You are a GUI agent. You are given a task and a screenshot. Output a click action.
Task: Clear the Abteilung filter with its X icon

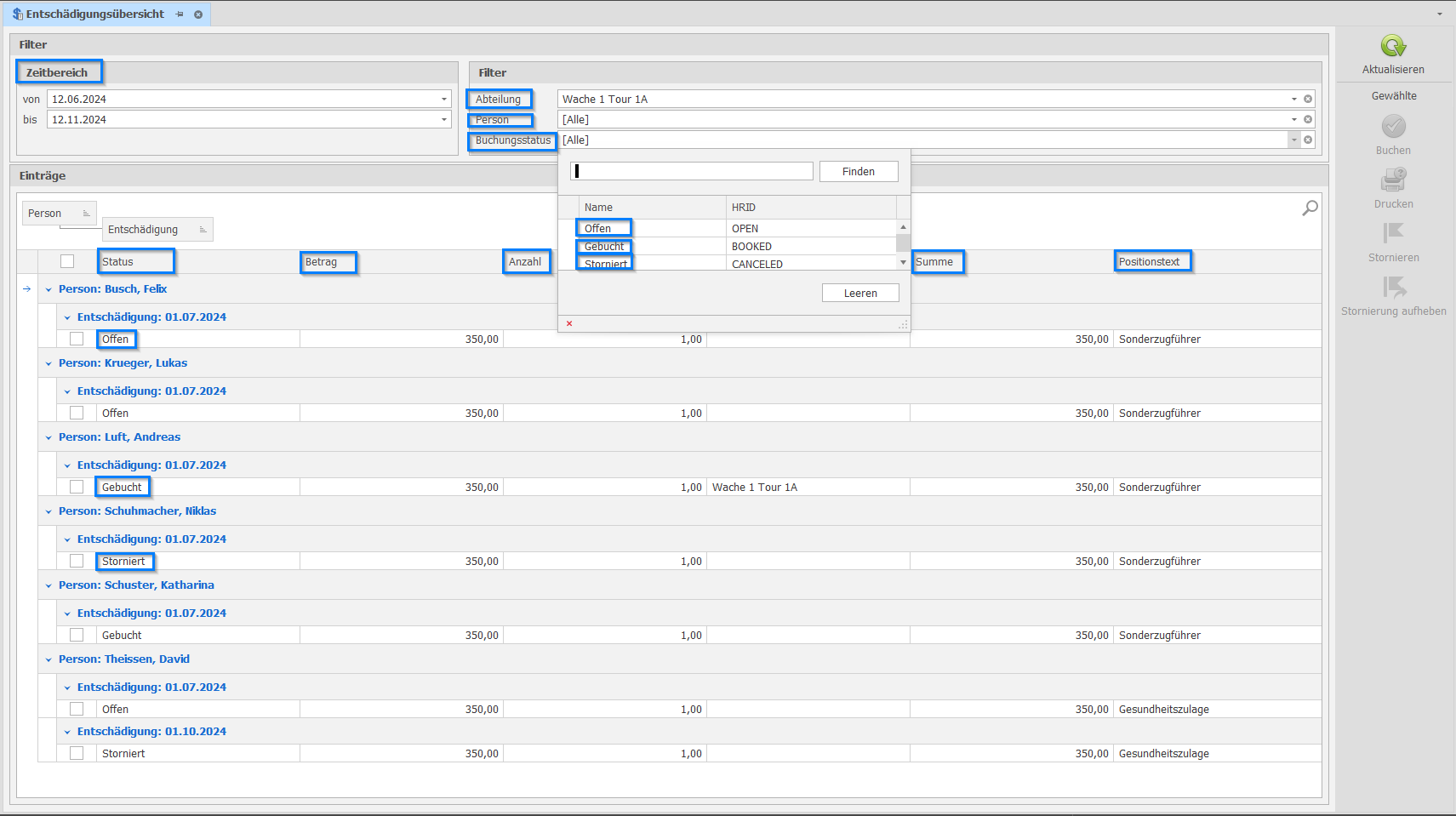pos(1308,100)
